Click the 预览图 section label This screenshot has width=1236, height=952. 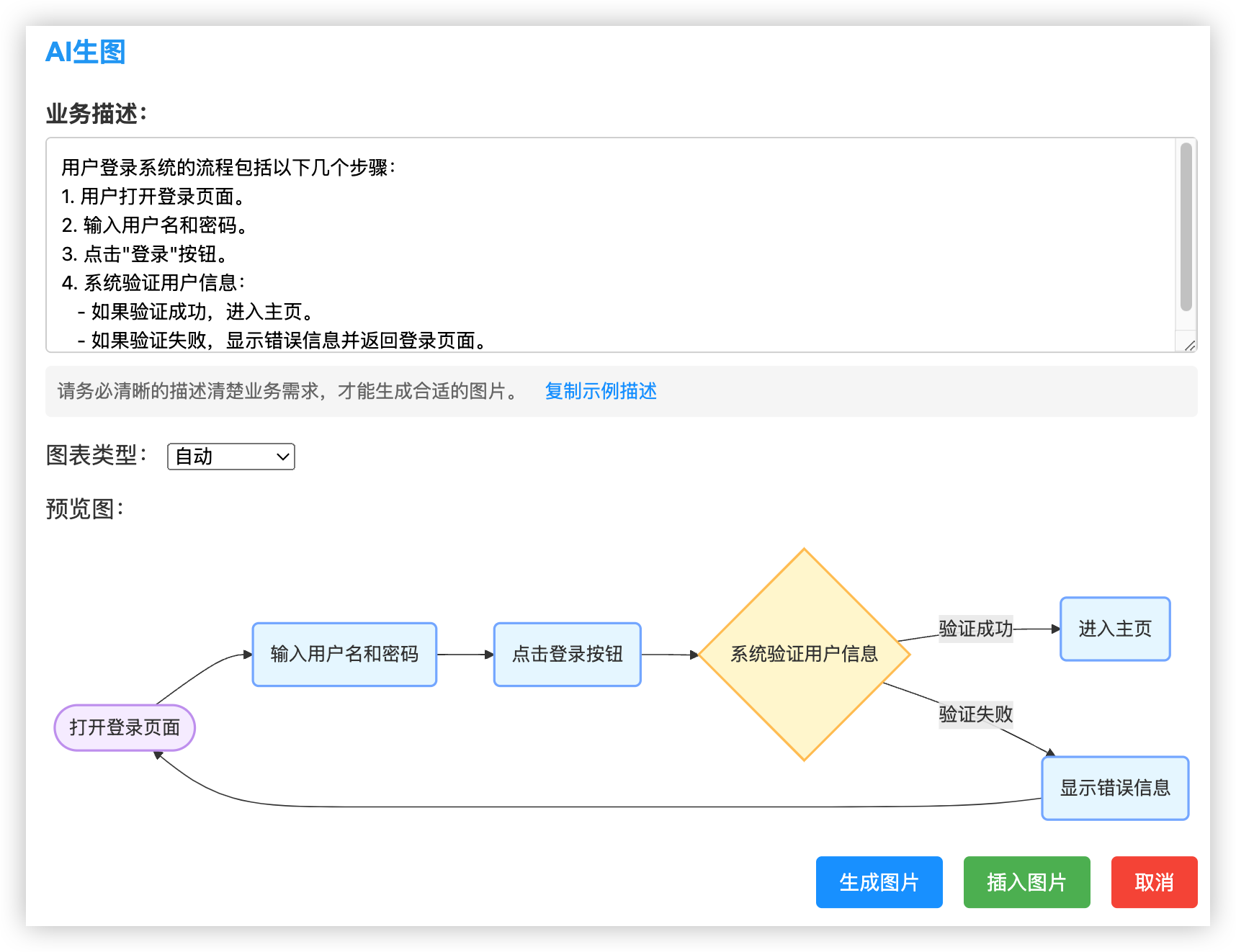[84, 509]
